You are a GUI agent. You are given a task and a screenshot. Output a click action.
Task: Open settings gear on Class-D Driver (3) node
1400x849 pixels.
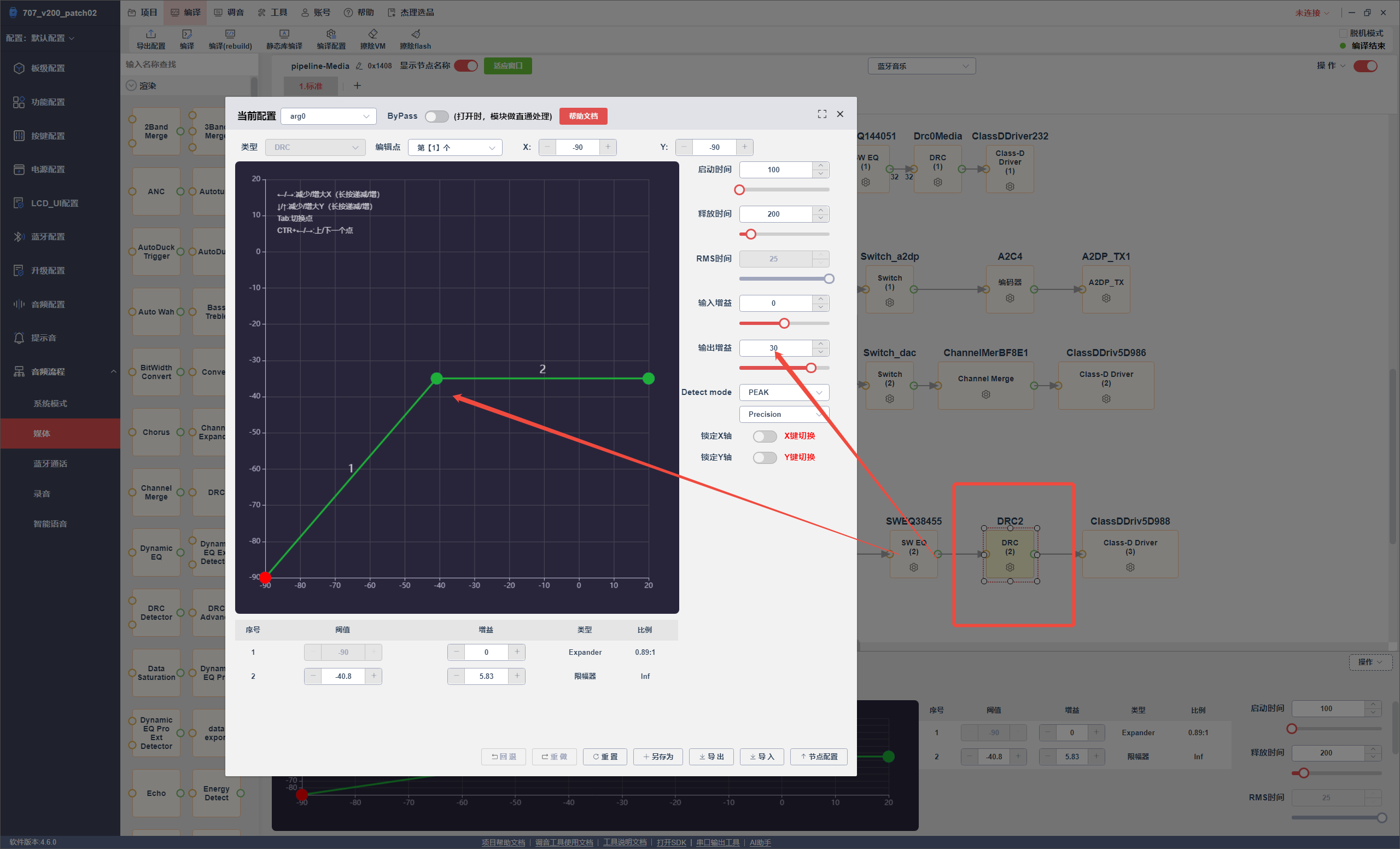click(x=1130, y=567)
